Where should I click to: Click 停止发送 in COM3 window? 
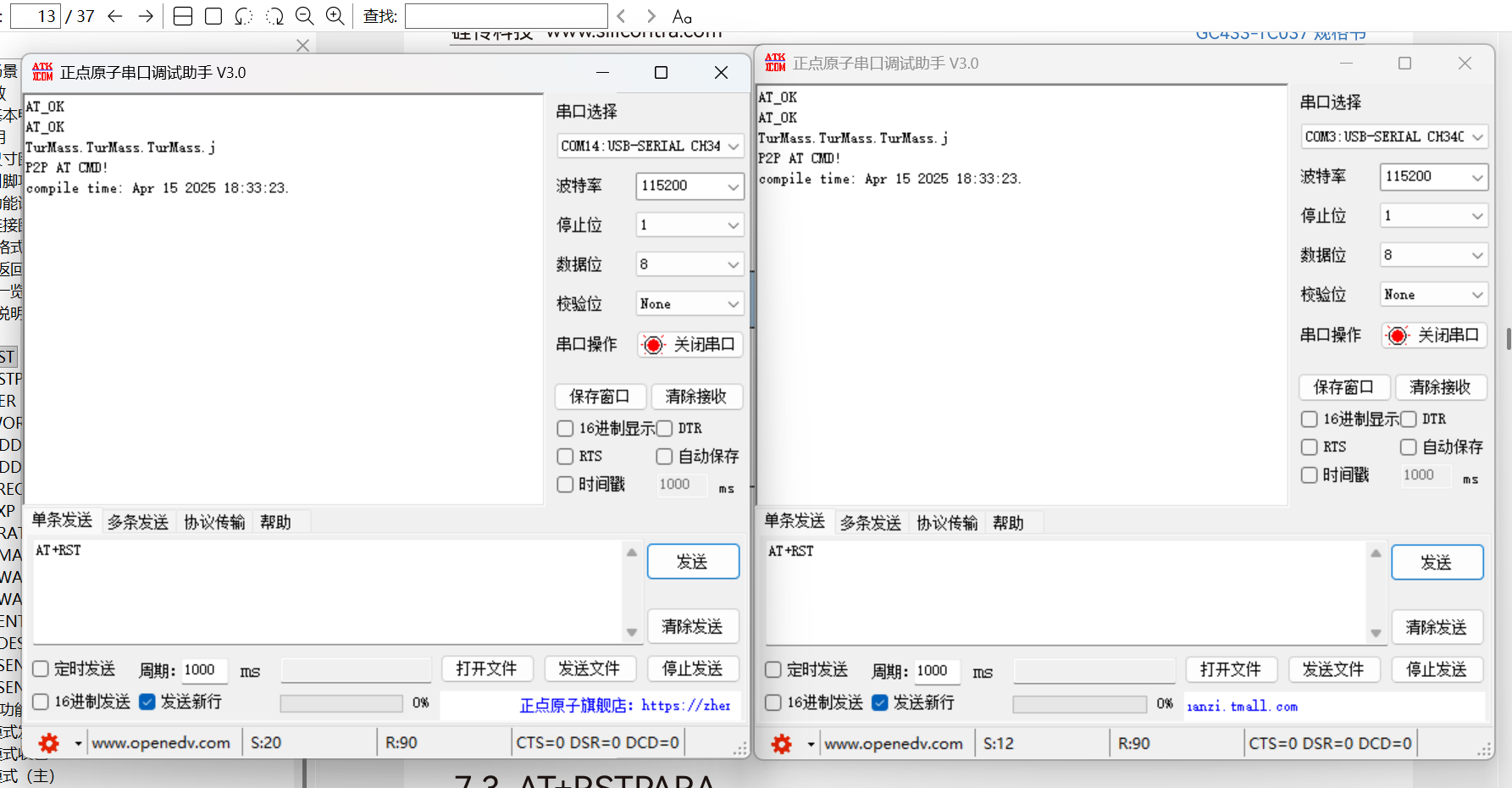point(1437,669)
